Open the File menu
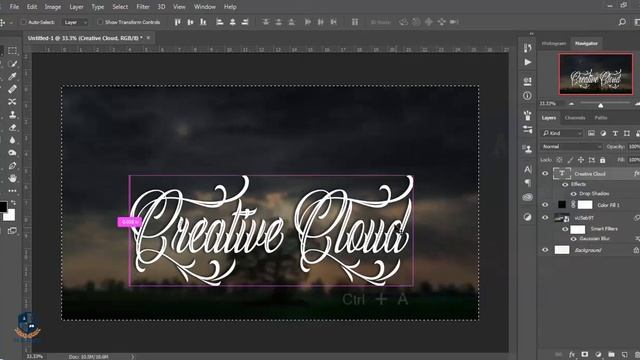The image size is (640, 360). click(x=14, y=7)
